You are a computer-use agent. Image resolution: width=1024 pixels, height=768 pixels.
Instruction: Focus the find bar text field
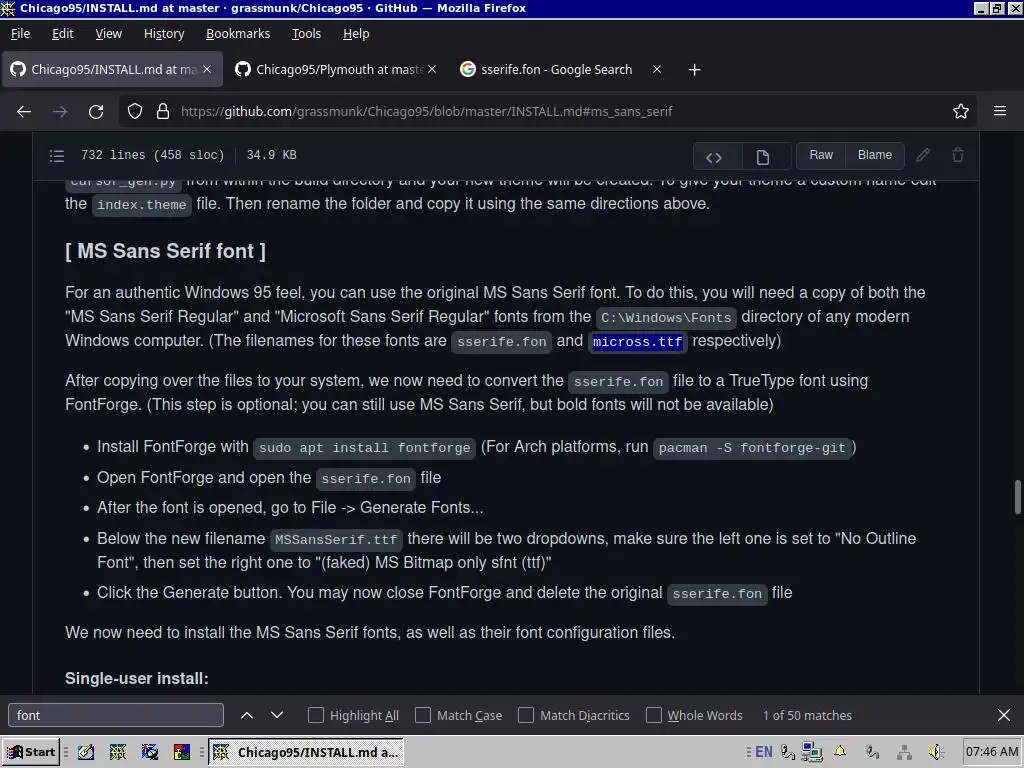[x=116, y=715]
